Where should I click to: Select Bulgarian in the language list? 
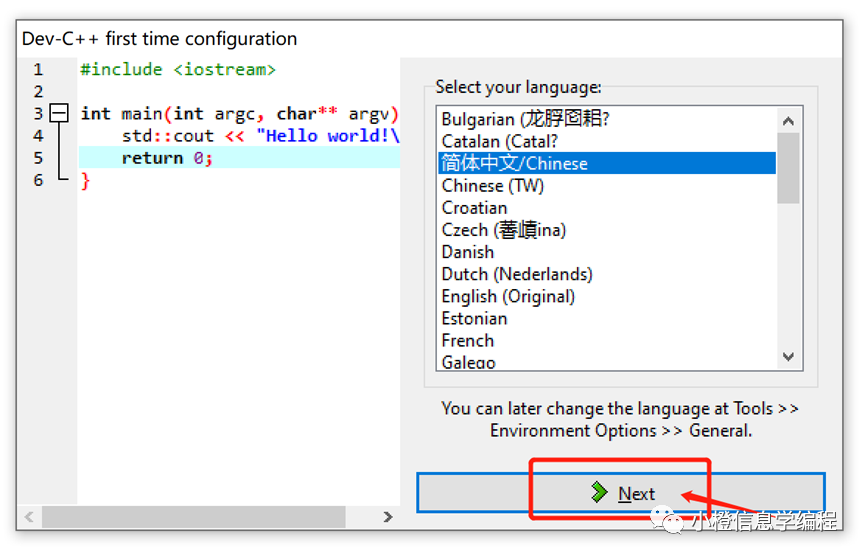[x=607, y=119]
